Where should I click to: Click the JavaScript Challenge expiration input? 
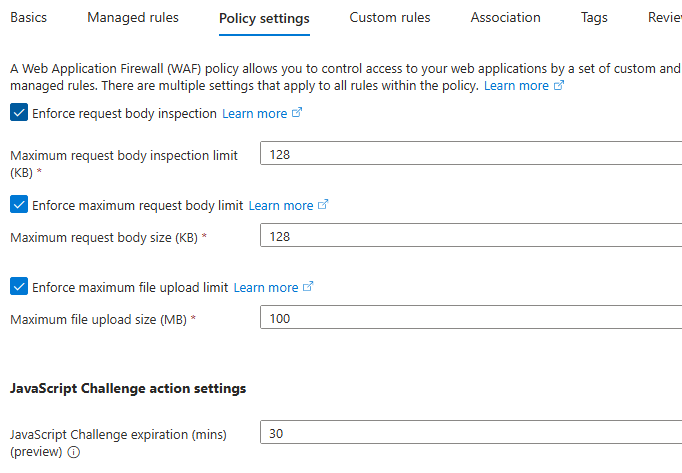pyautogui.click(x=470, y=434)
